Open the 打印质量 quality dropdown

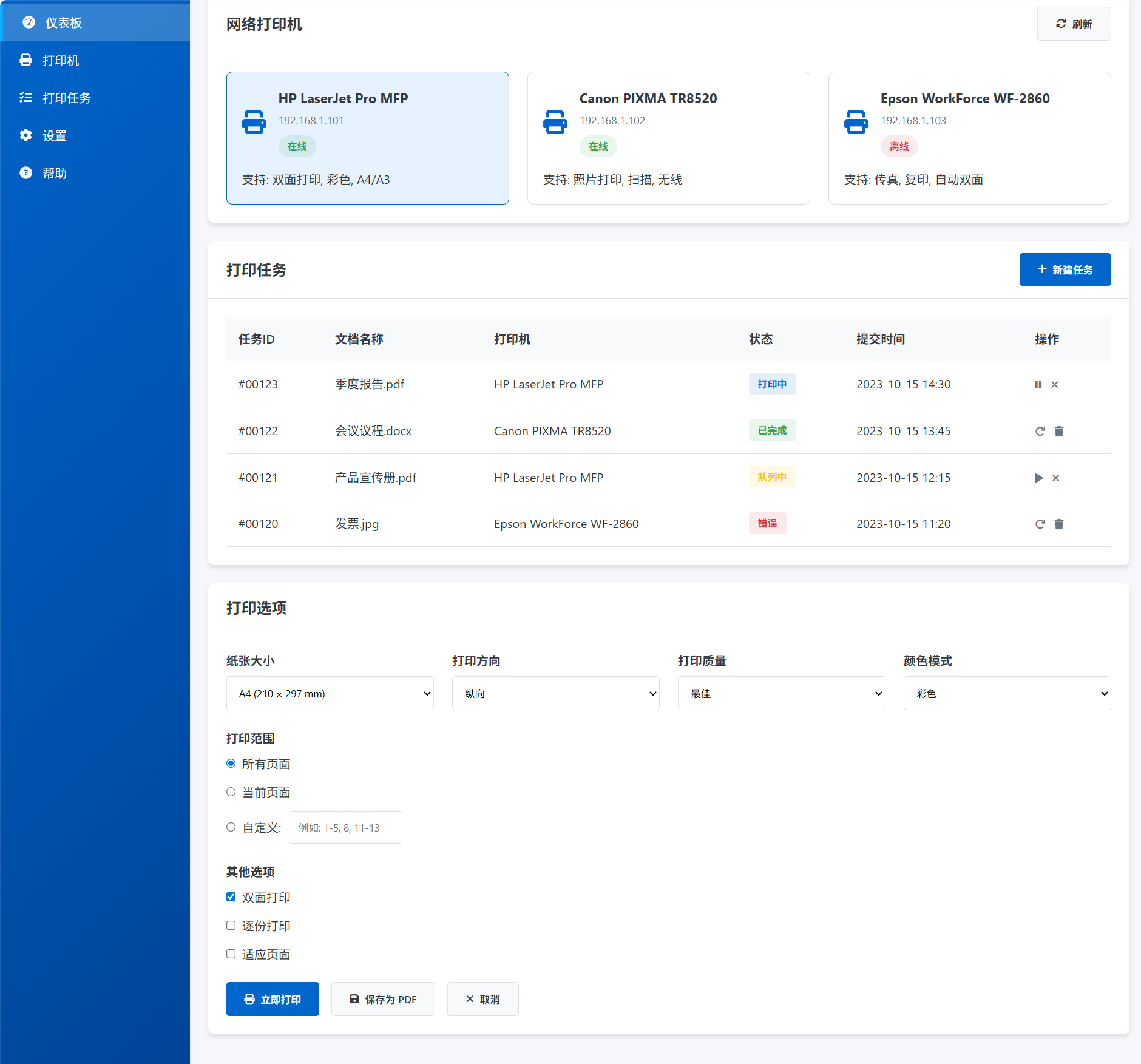point(782,693)
